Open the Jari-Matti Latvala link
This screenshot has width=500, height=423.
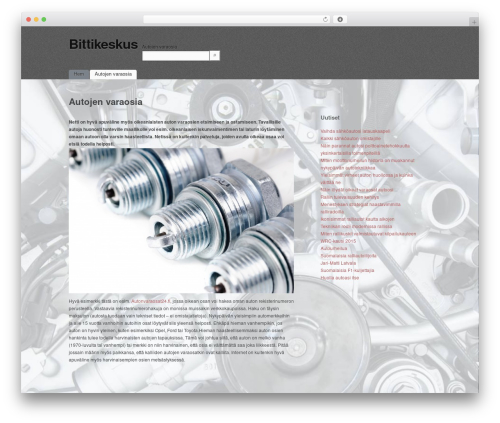(338, 263)
